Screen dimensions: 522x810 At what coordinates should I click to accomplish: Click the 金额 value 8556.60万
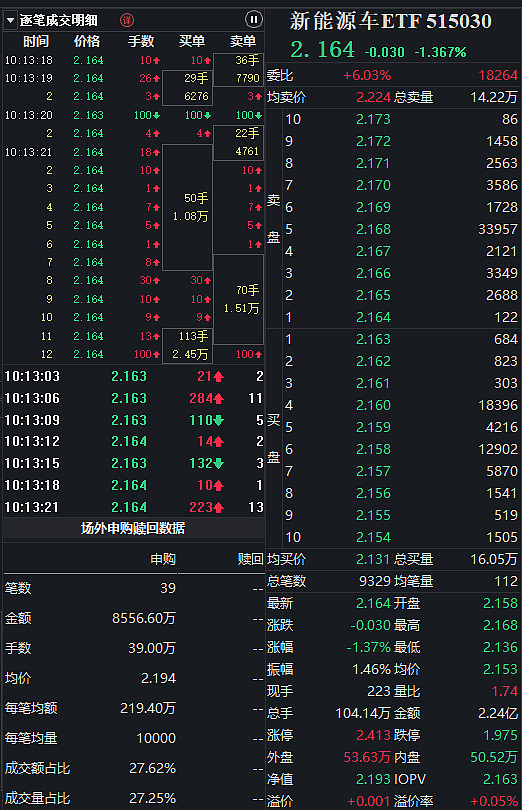coord(144,618)
